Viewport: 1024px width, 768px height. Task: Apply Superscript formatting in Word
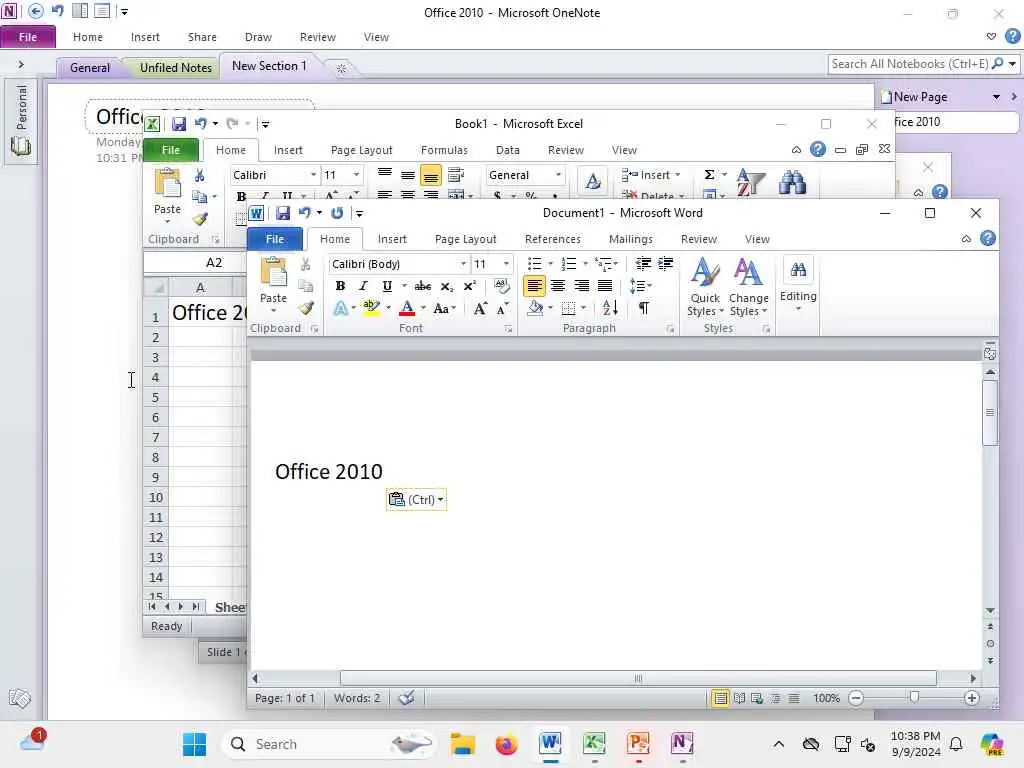(470, 286)
